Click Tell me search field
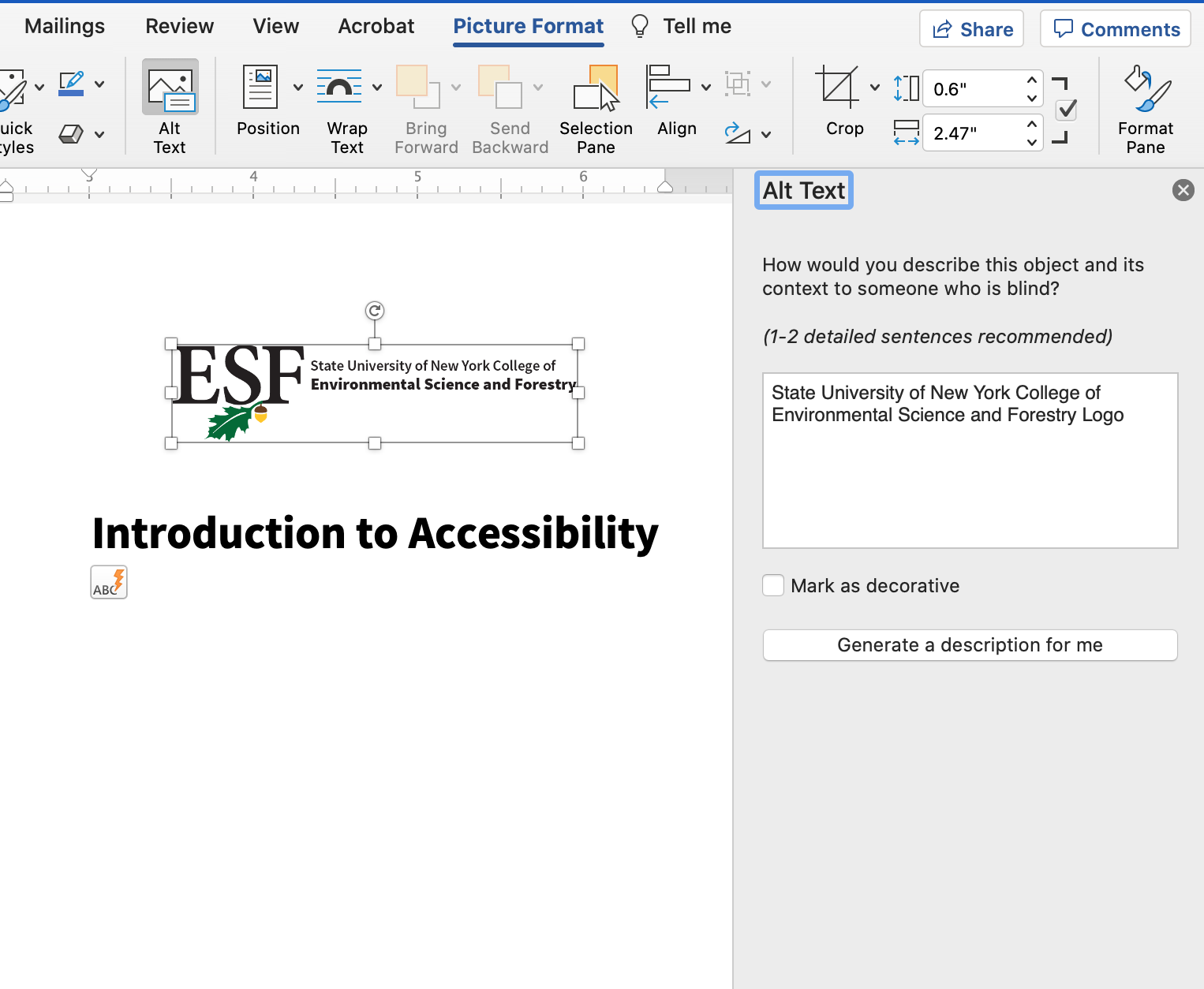Screen dimensions: 1204x989 pyautogui.click(x=697, y=26)
